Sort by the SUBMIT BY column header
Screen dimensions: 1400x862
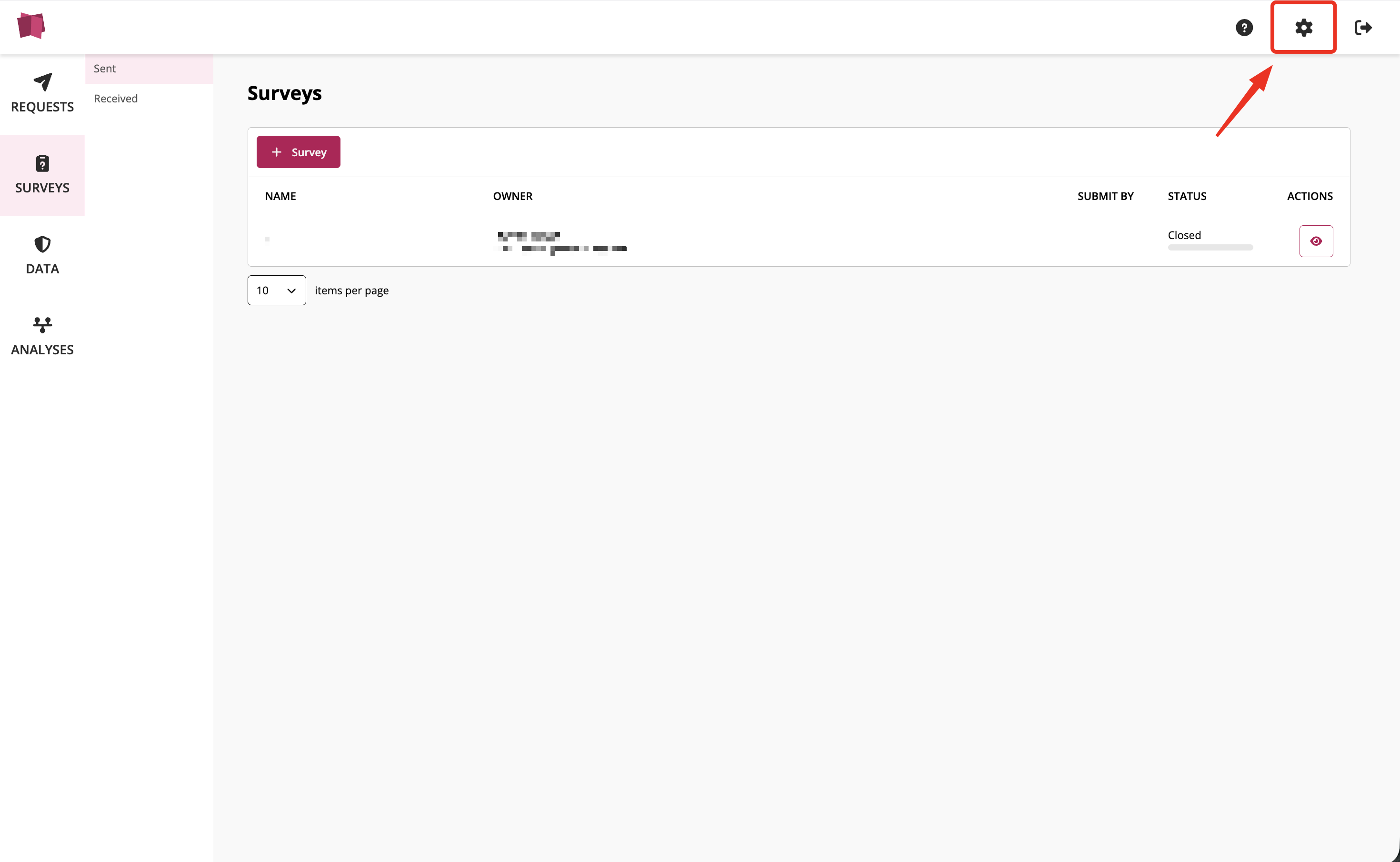click(x=1105, y=196)
